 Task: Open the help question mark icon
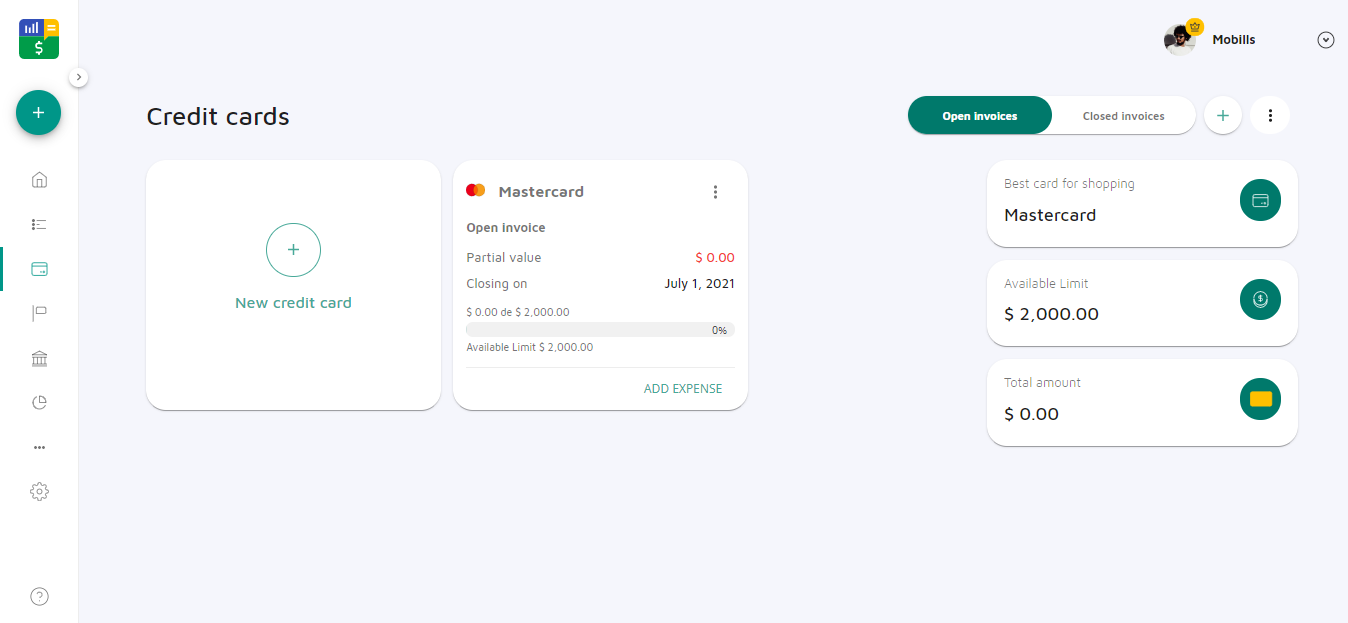coord(39,597)
